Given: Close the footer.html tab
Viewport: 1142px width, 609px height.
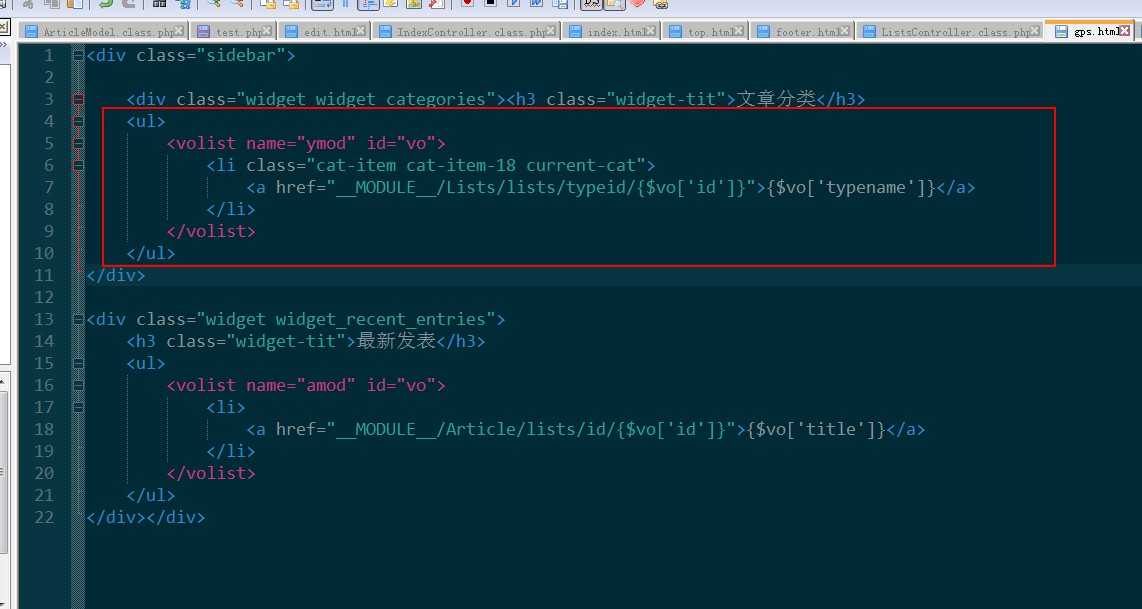Looking at the screenshot, I should [843, 31].
